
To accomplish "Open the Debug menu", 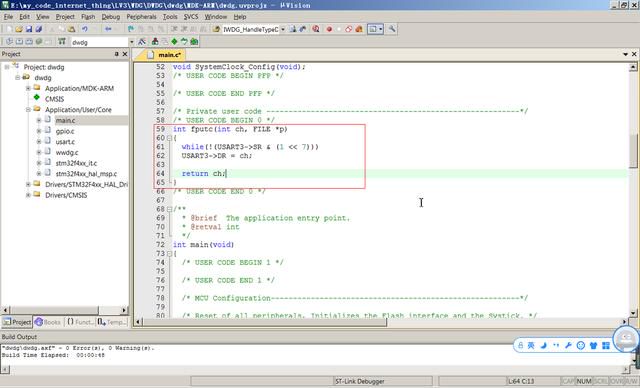I will 111,17.
